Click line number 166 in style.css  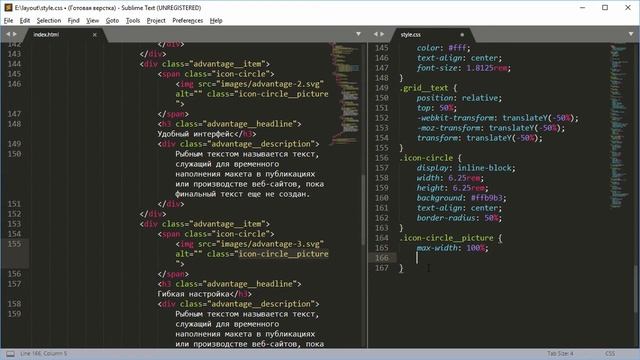tap(382, 258)
